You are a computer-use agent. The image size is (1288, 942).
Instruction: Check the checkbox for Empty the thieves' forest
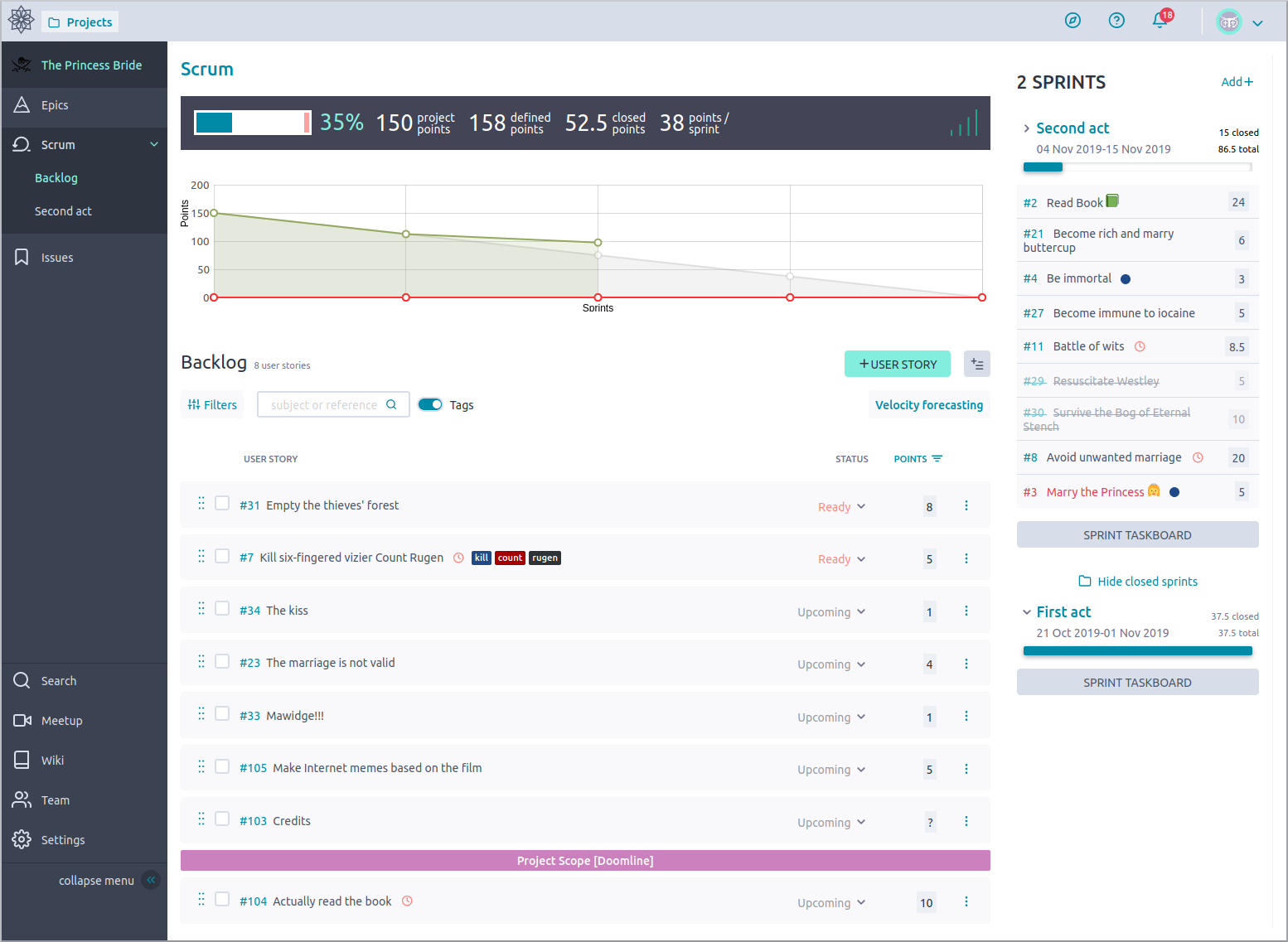[x=222, y=503]
